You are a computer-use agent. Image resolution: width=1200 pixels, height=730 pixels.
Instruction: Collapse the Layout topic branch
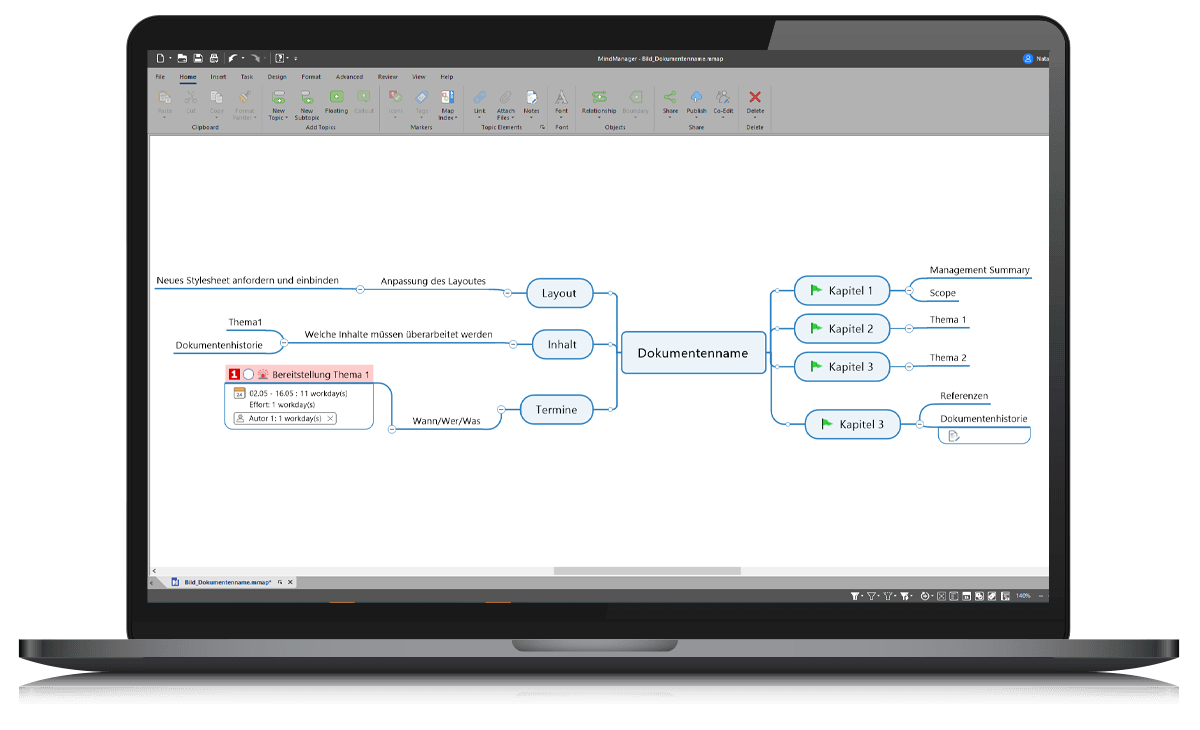[x=507, y=293]
